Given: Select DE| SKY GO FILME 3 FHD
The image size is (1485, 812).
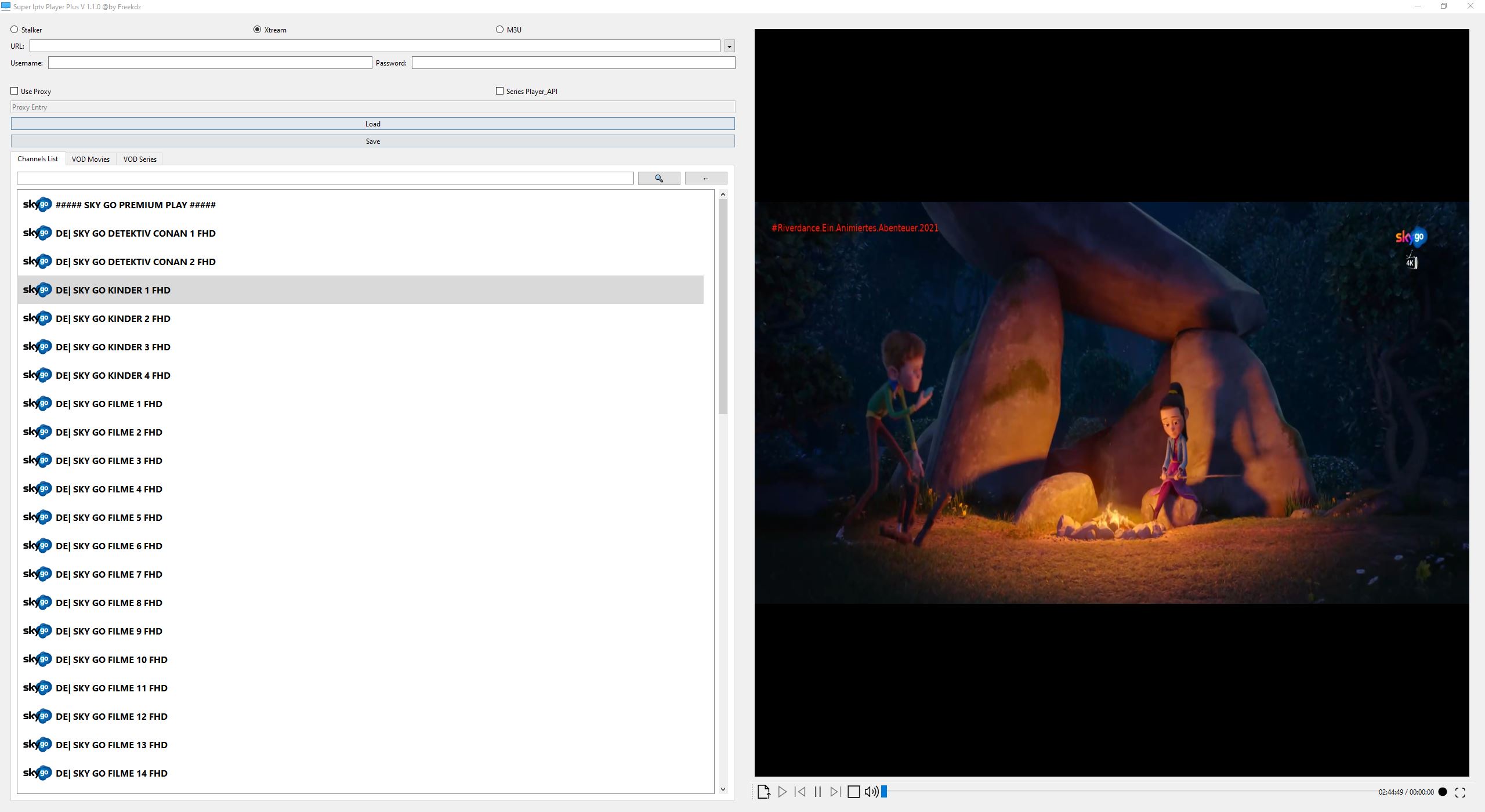Looking at the screenshot, I should (x=360, y=461).
